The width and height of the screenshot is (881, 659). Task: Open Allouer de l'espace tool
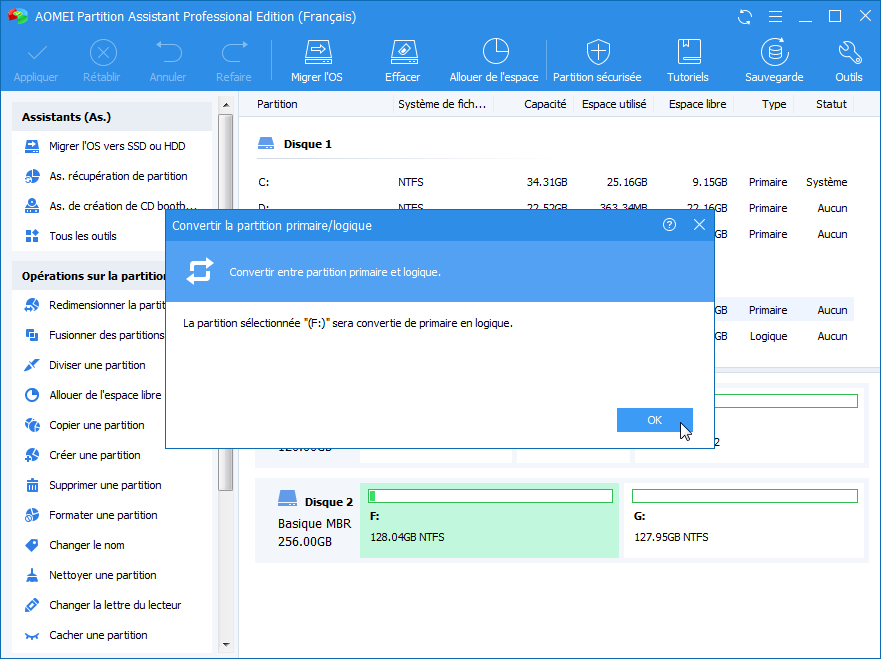pos(494,53)
